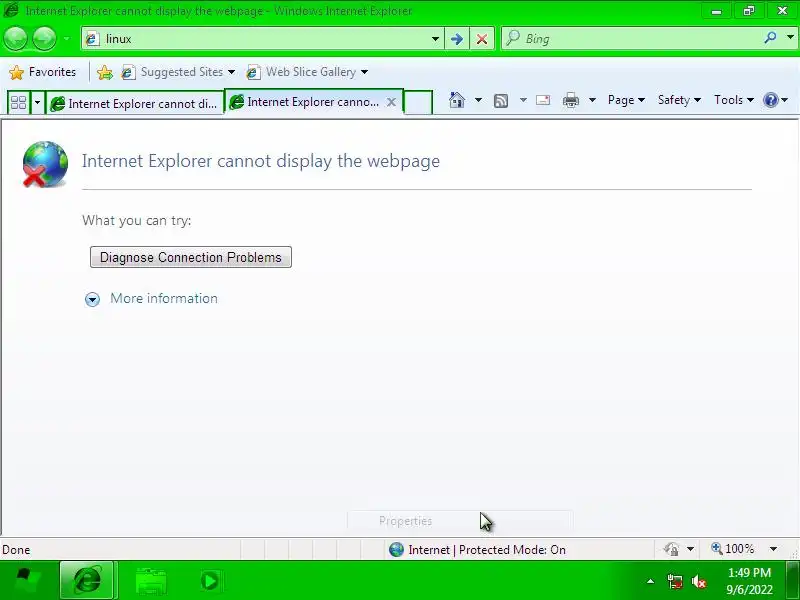The image size is (800, 600).
Task: Click the muted volume tray icon
Action: pos(698,581)
